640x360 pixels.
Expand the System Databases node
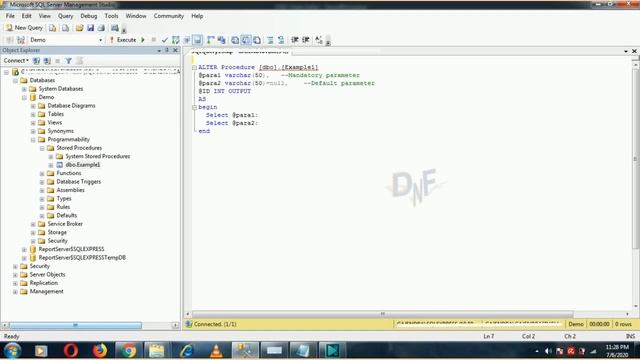click(24, 89)
